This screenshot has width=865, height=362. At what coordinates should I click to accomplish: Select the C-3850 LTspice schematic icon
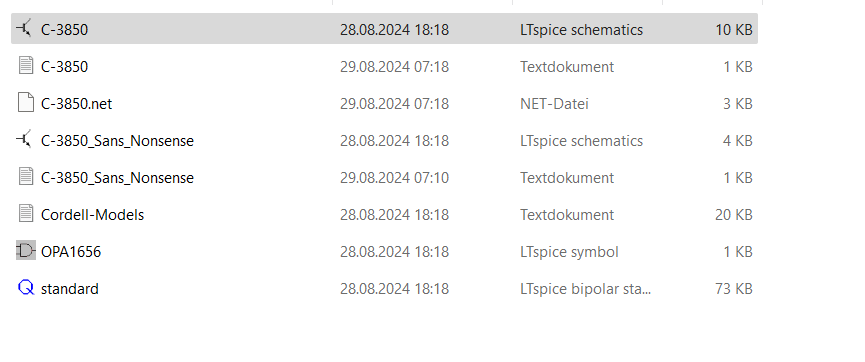tap(24, 29)
